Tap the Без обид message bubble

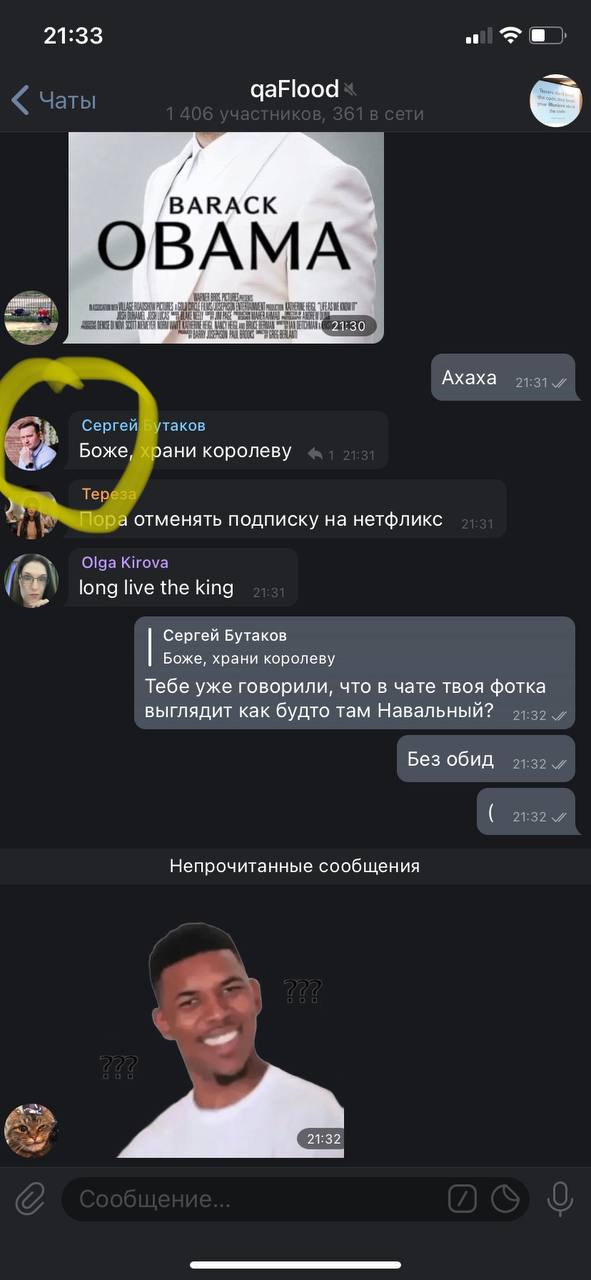(486, 759)
